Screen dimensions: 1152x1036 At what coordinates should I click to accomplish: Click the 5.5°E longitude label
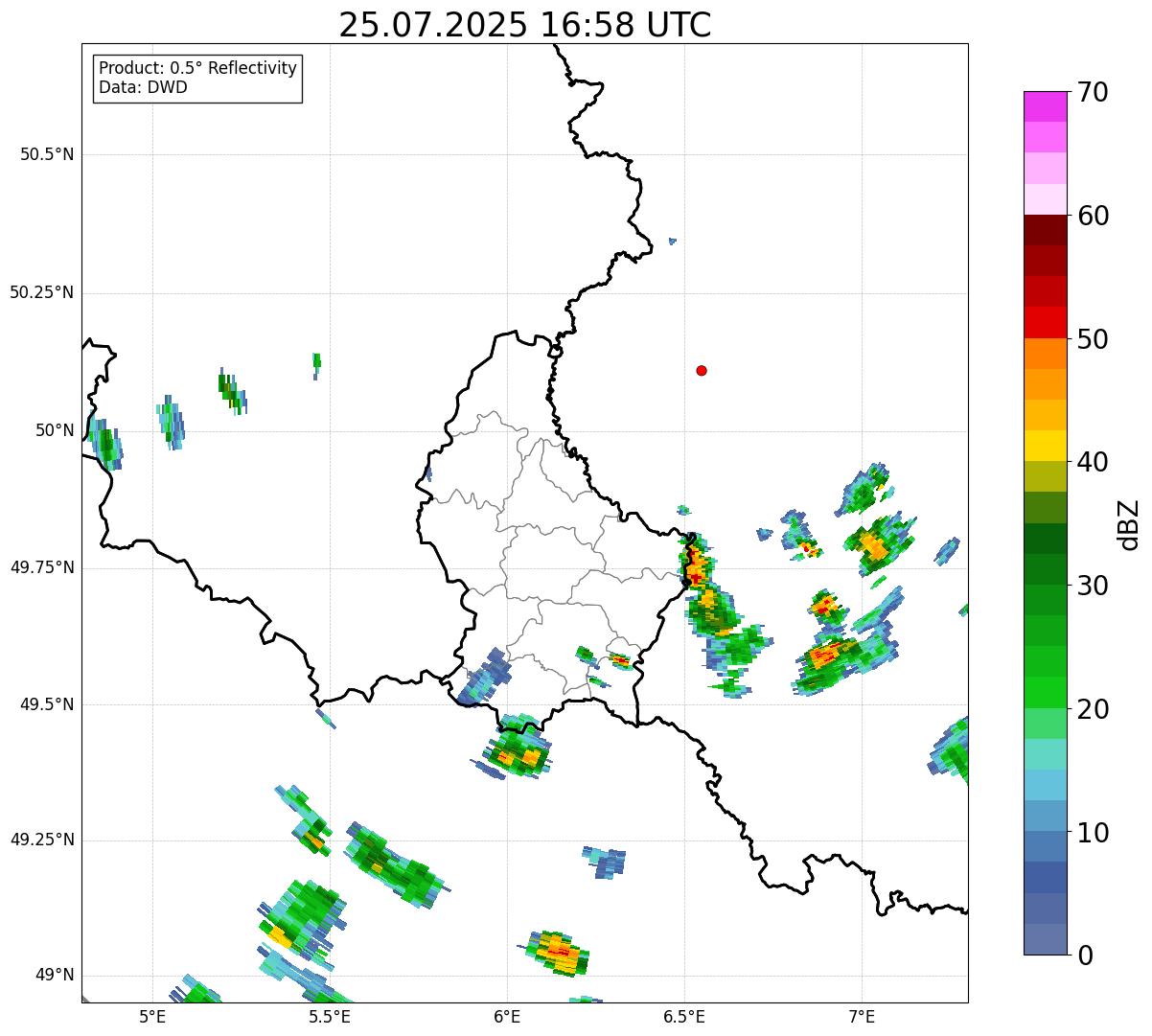pyautogui.click(x=330, y=1016)
